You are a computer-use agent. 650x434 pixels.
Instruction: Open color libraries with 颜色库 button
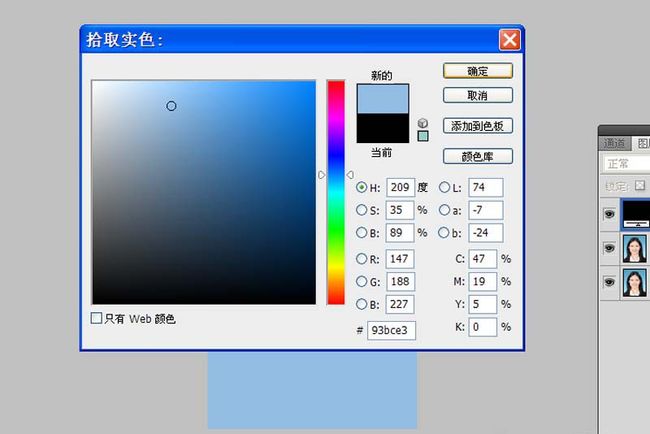(x=478, y=156)
